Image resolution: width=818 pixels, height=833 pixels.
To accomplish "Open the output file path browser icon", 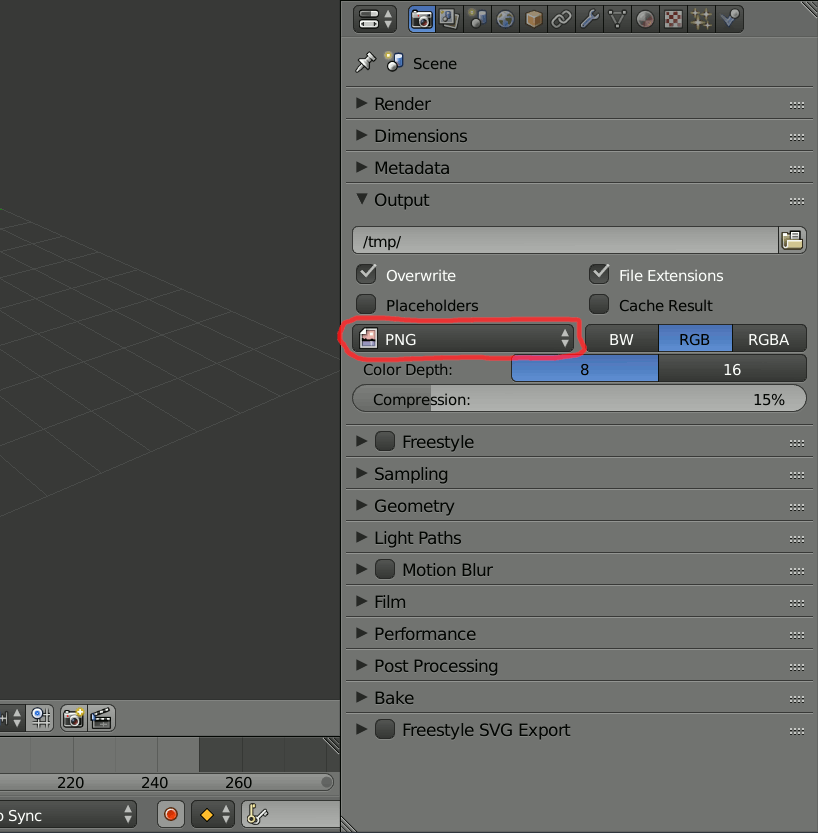I will [x=793, y=240].
